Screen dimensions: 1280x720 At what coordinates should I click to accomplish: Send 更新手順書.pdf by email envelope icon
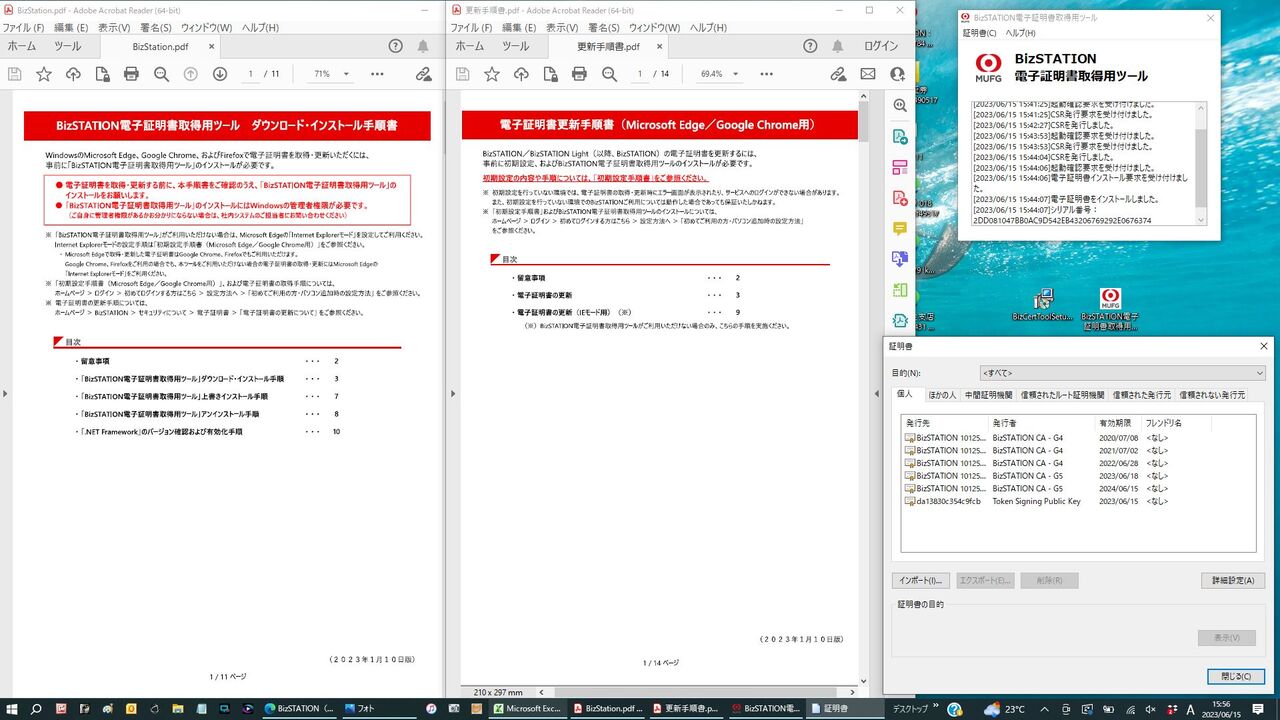pos(868,74)
